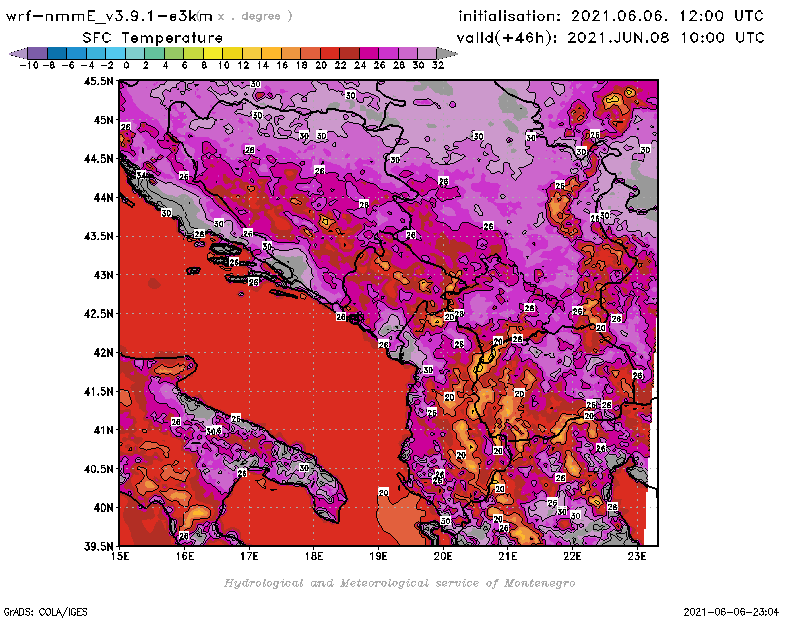Click the yellow legend swatch between 8 and 10
The height and width of the screenshot is (618, 800).
tap(213, 53)
